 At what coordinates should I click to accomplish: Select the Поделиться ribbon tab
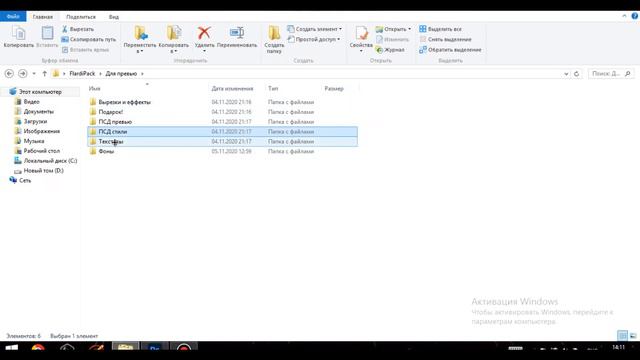pyautogui.click(x=81, y=17)
